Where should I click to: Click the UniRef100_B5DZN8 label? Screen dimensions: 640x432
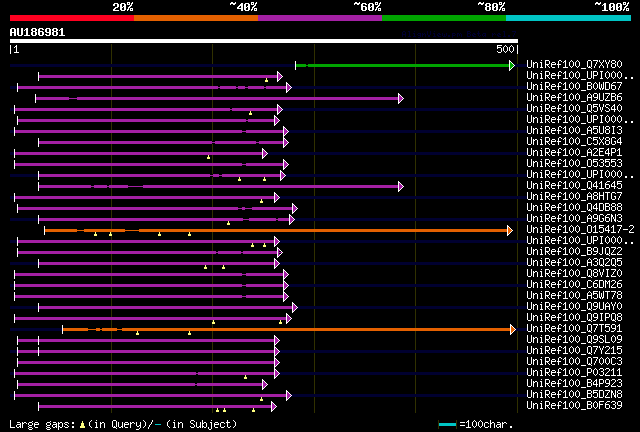pyautogui.click(x=574, y=395)
